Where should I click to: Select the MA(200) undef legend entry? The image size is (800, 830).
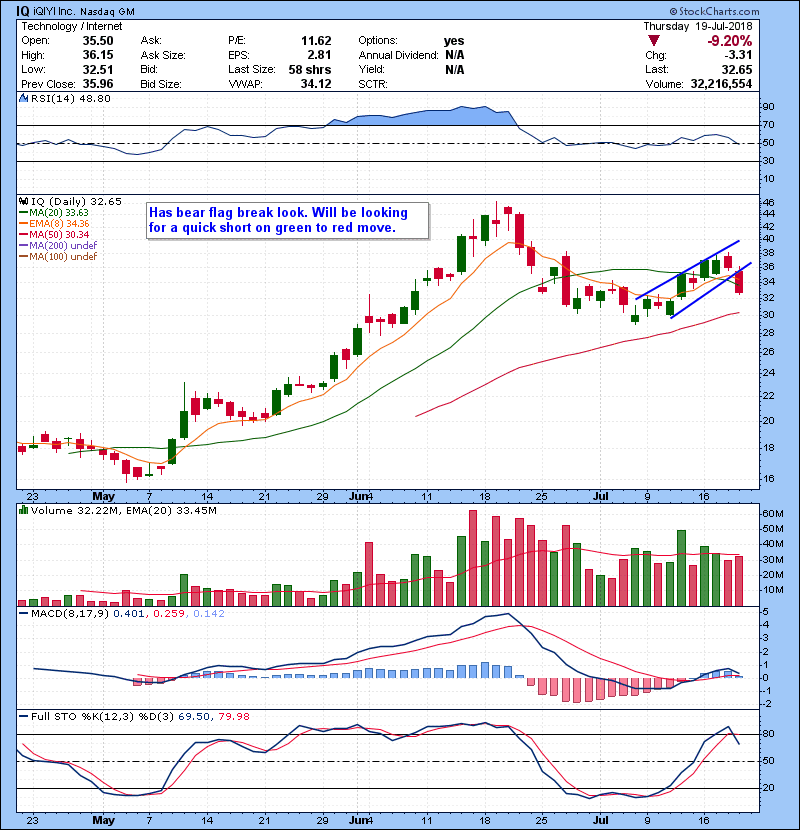[x=58, y=246]
